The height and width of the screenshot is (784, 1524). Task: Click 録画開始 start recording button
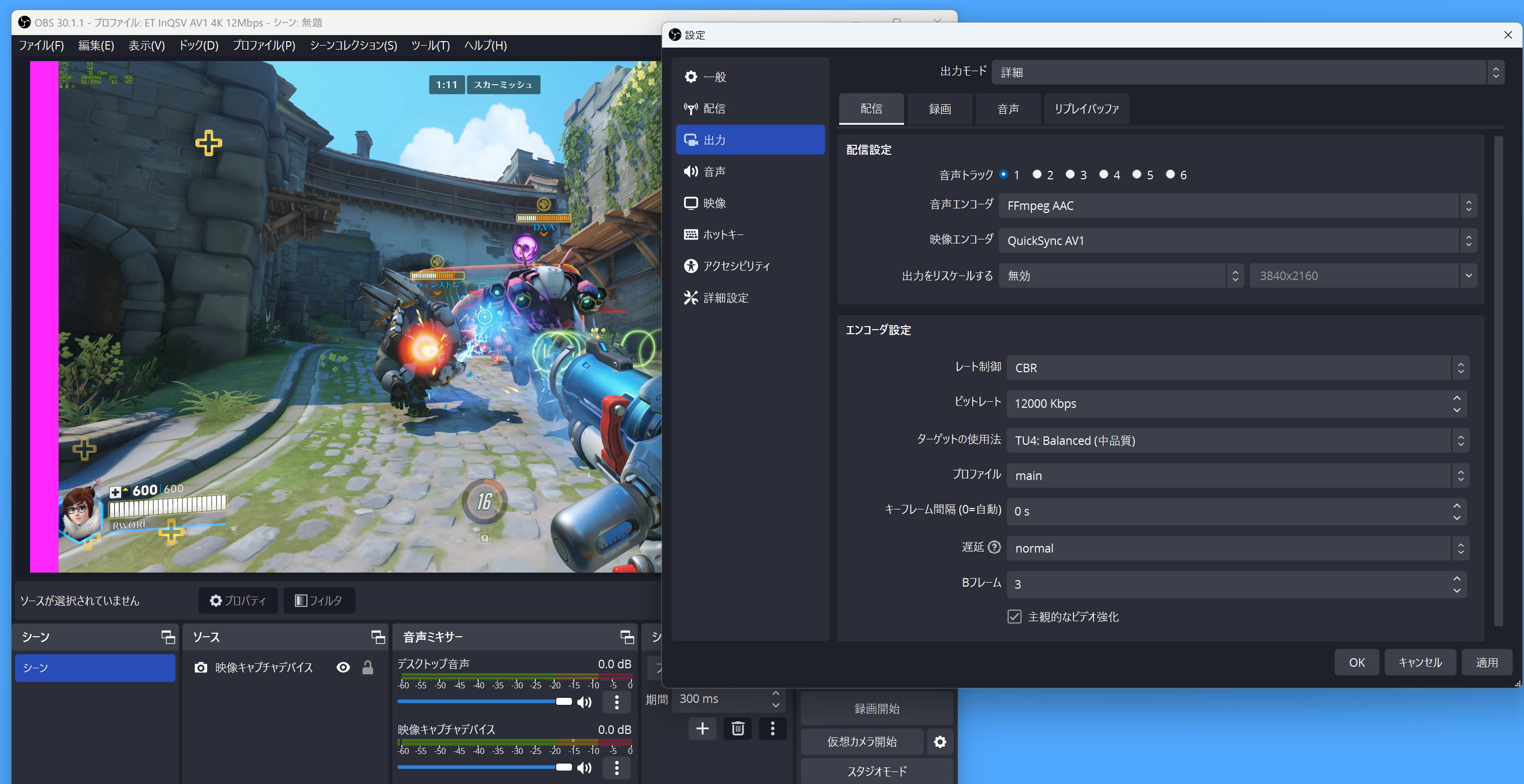click(877, 708)
